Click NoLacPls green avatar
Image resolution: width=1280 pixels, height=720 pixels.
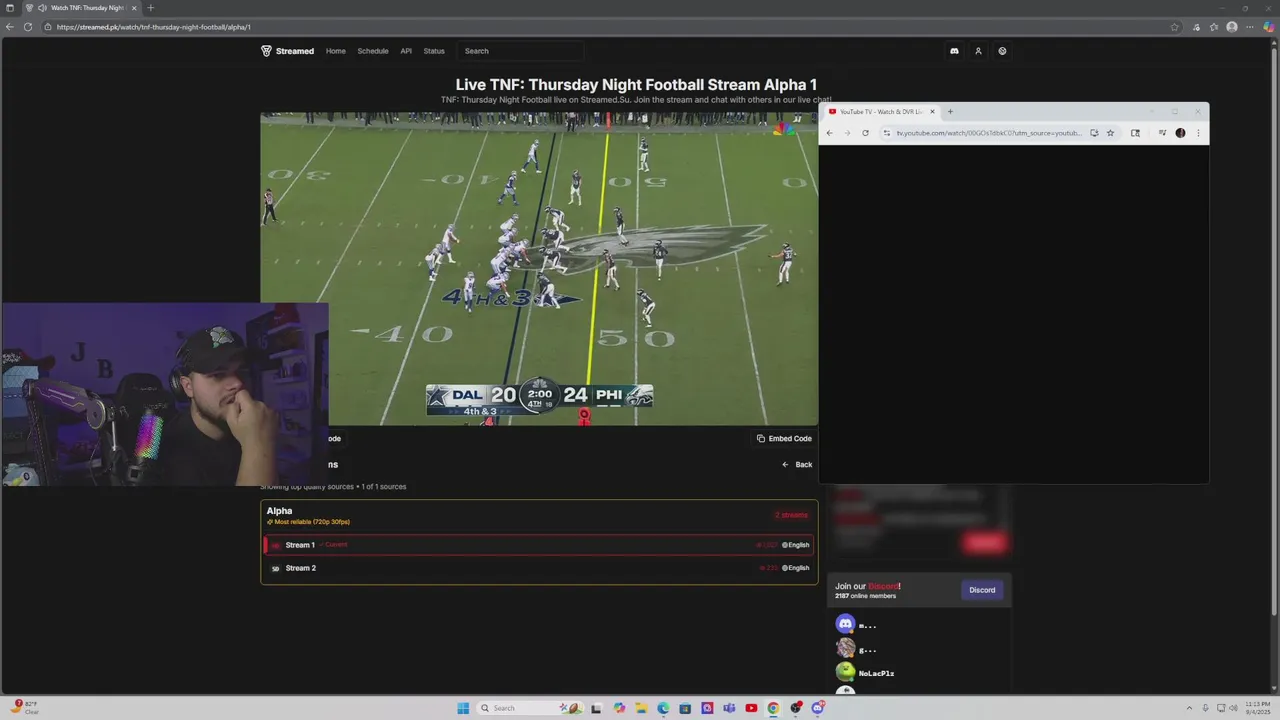(x=845, y=673)
